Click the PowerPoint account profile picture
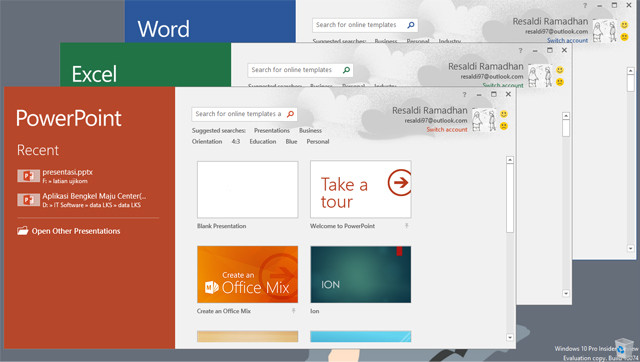The width and height of the screenshot is (640, 362). [484, 120]
